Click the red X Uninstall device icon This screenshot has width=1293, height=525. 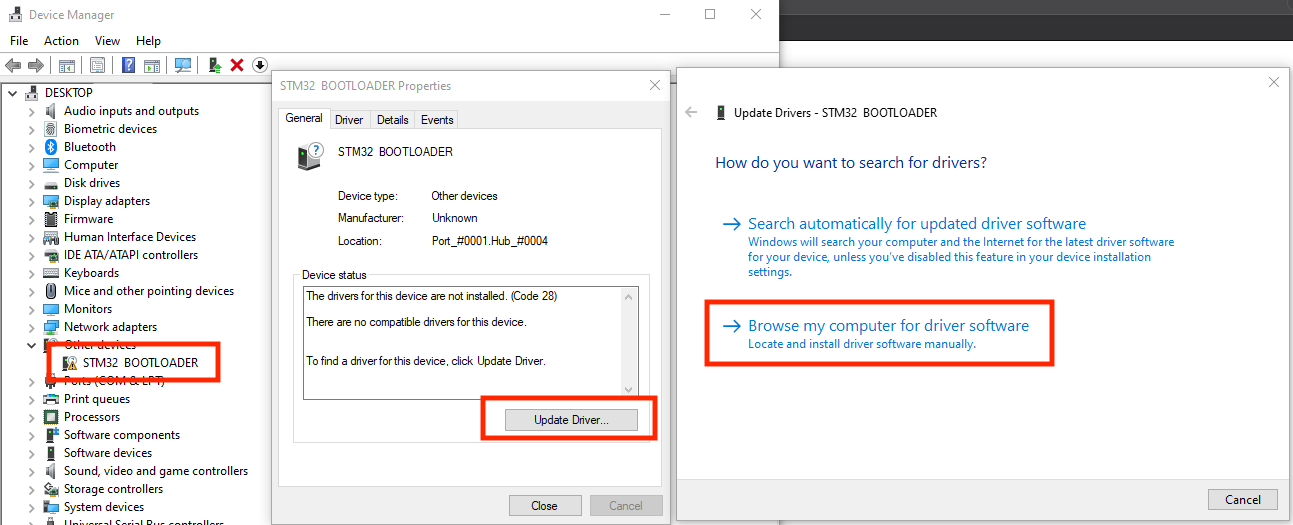[x=237, y=65]
